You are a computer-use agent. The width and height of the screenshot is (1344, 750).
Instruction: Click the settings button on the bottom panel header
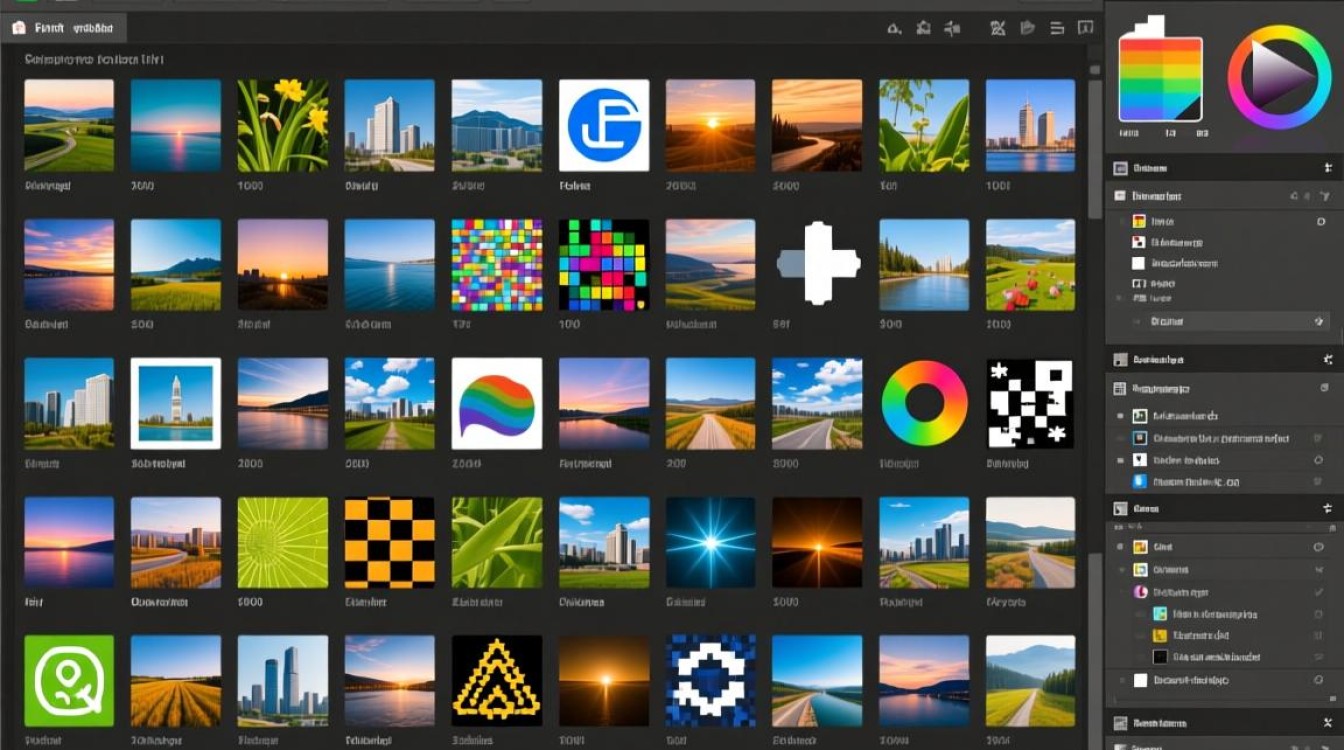click(1327, 722)
